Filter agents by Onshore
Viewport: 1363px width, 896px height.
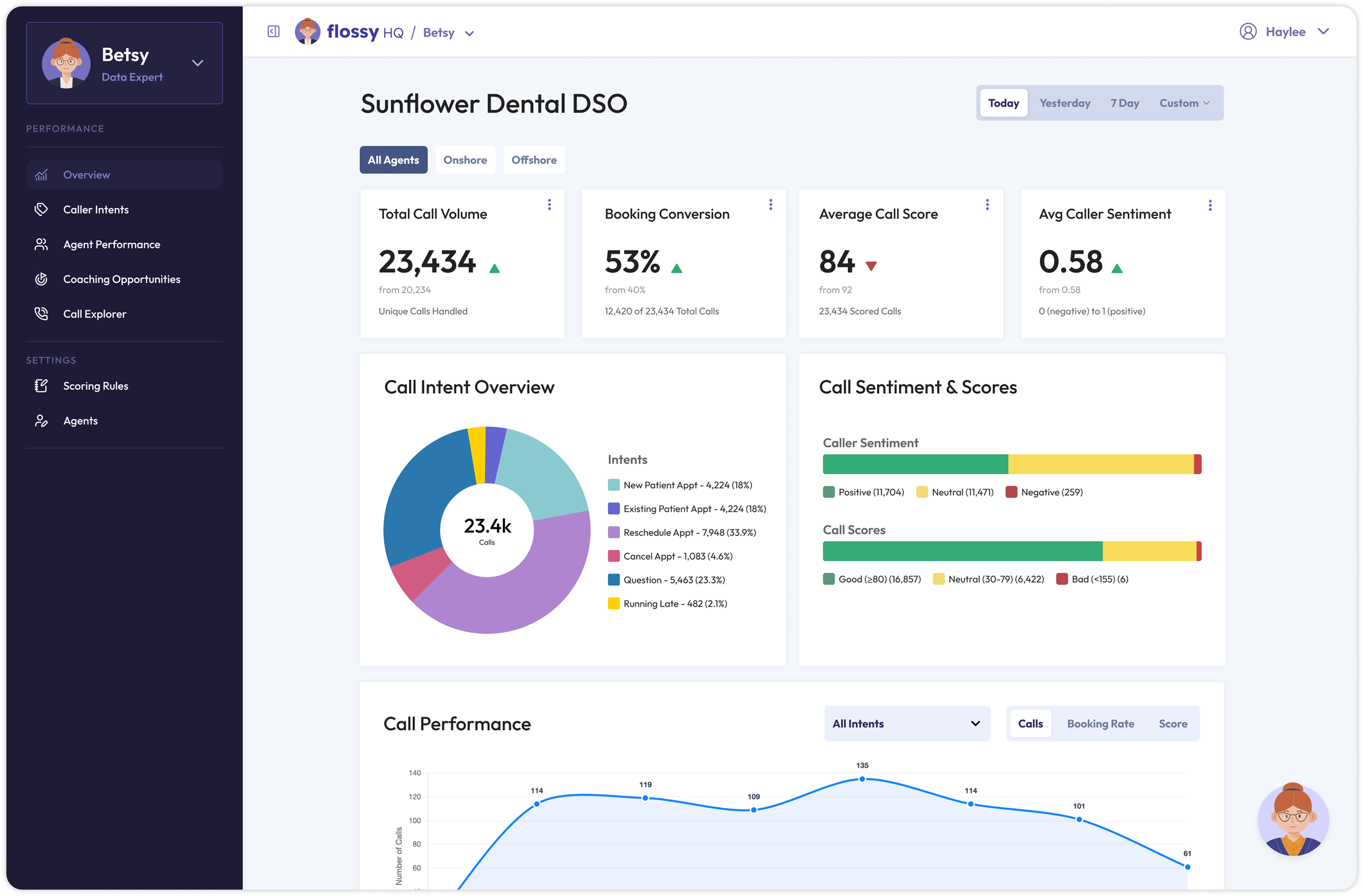pos(465,160)
